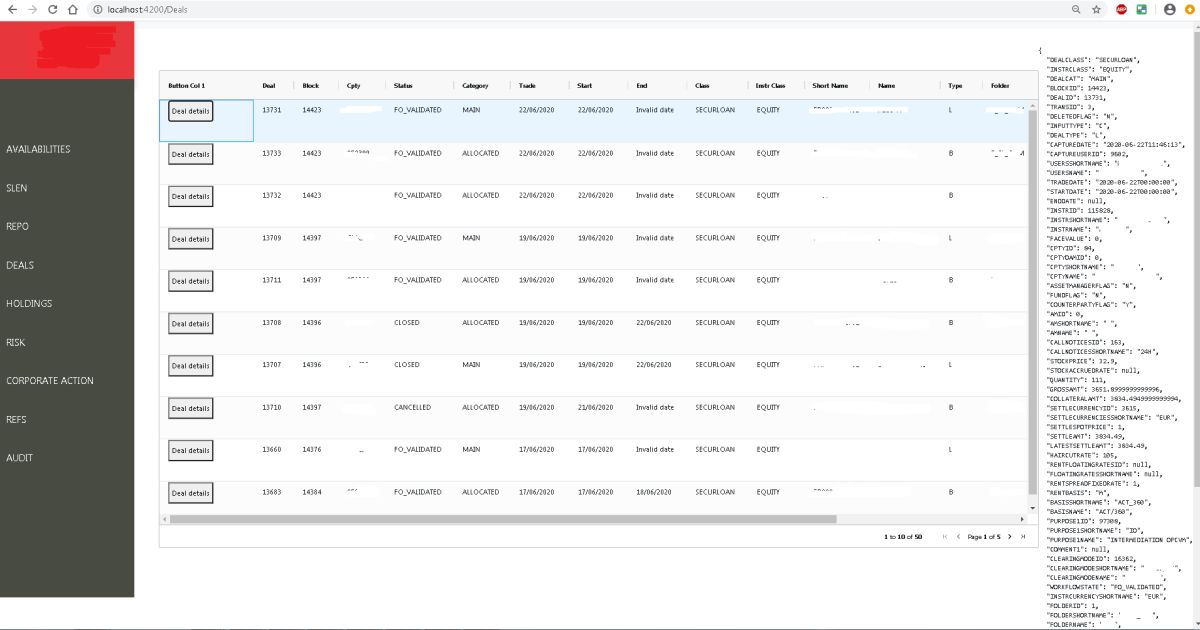
Task: Click the grid's vertical scroll-up arrow
Action: point(1032,105)
